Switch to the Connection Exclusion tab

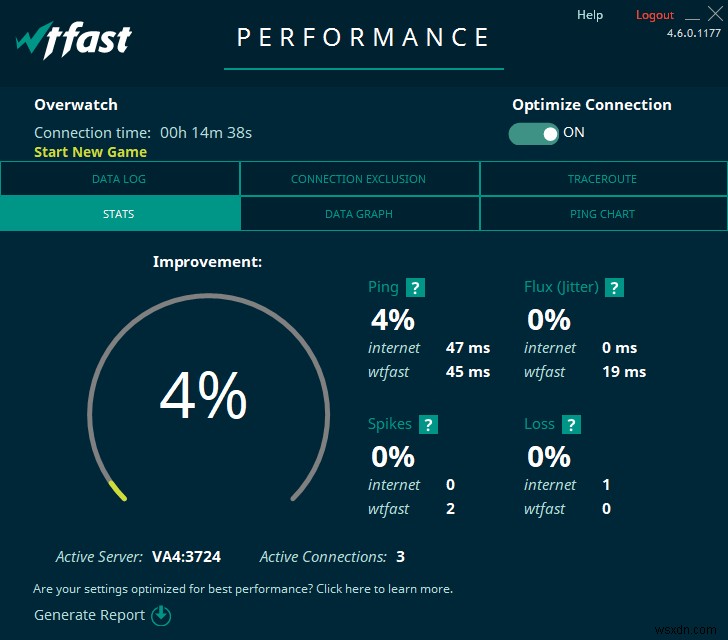point(358,179)
